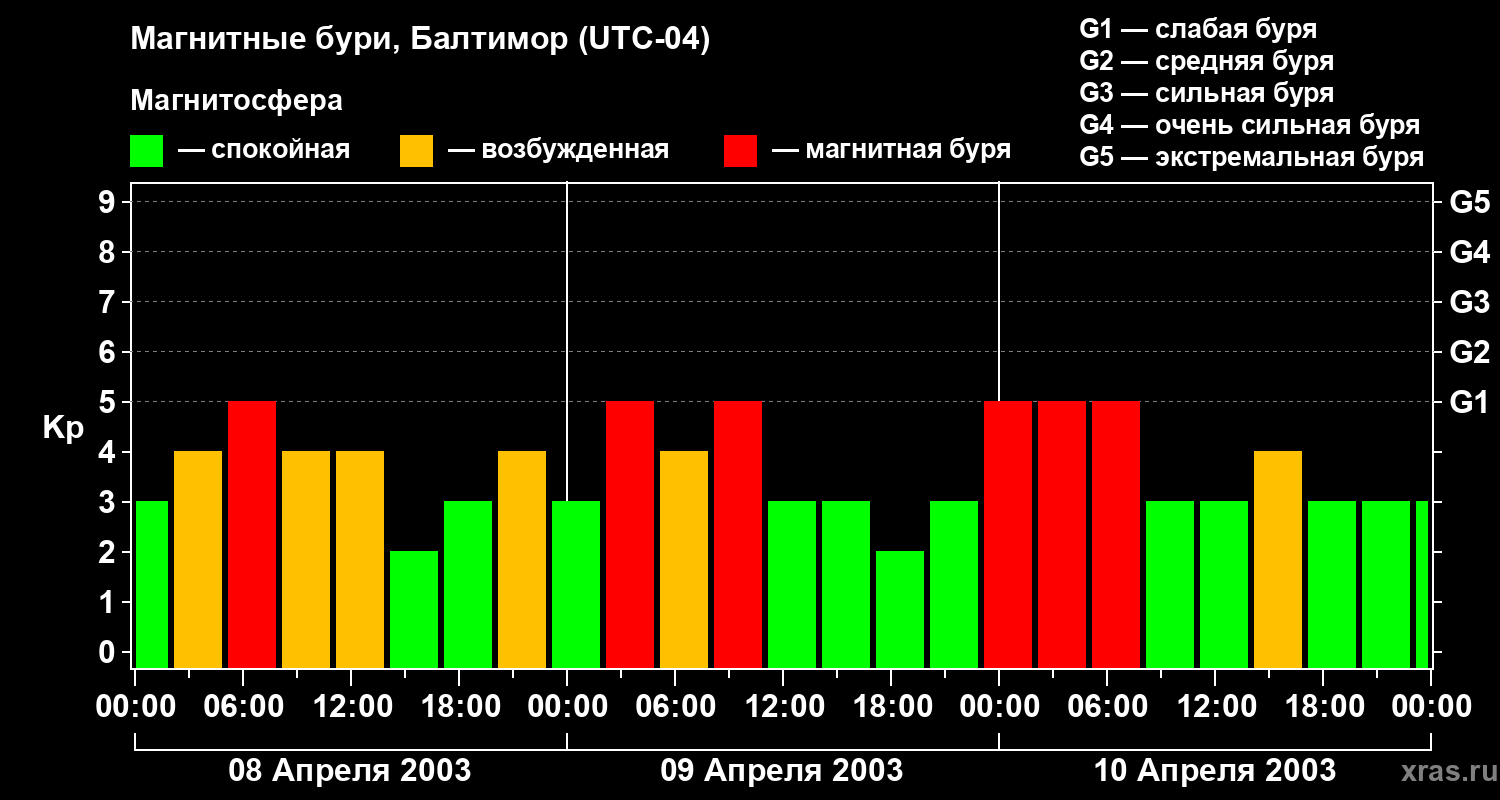Image resolution: width=1500 pixels, height=800 pixels.
Task: Select the orange Kp 4 bar on 09 Апреля
Action: 684,560
